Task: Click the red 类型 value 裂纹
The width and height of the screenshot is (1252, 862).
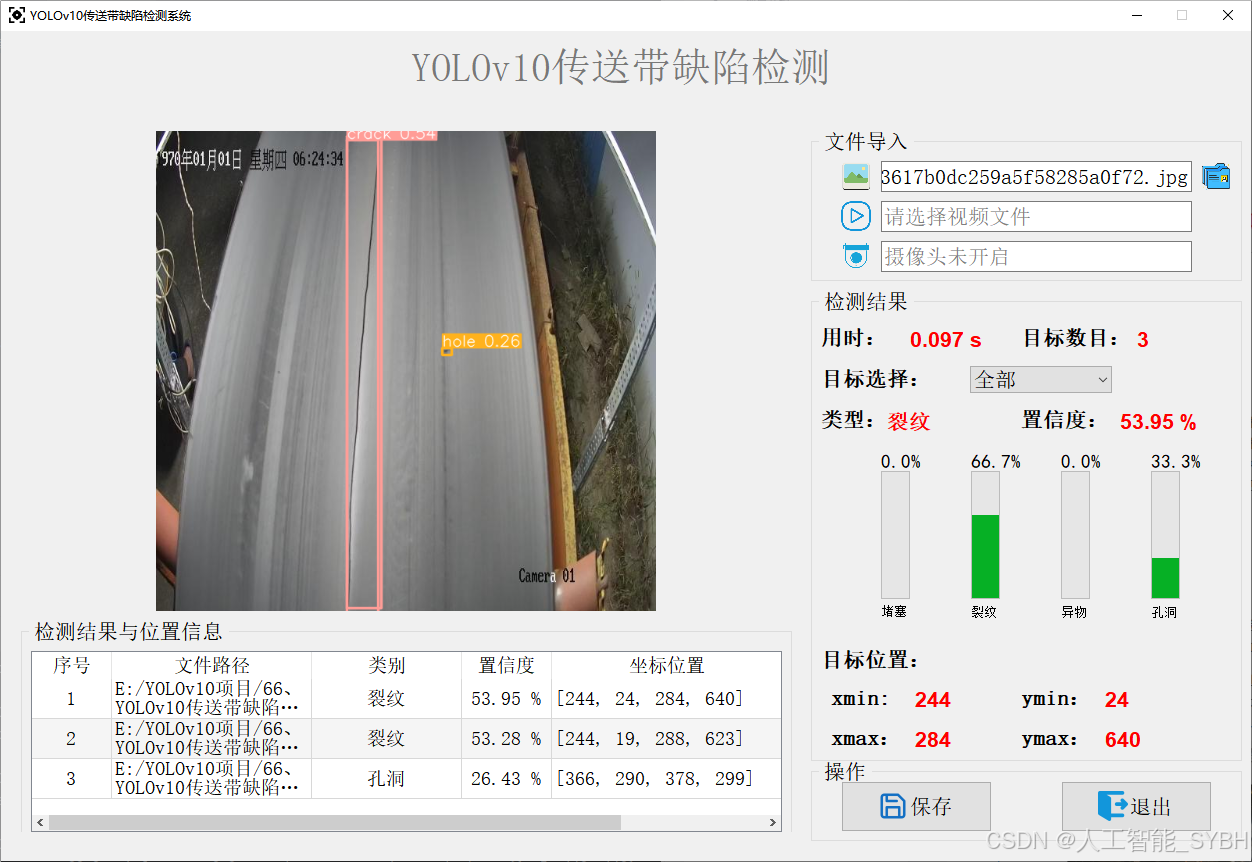Action: coord(909,421)
